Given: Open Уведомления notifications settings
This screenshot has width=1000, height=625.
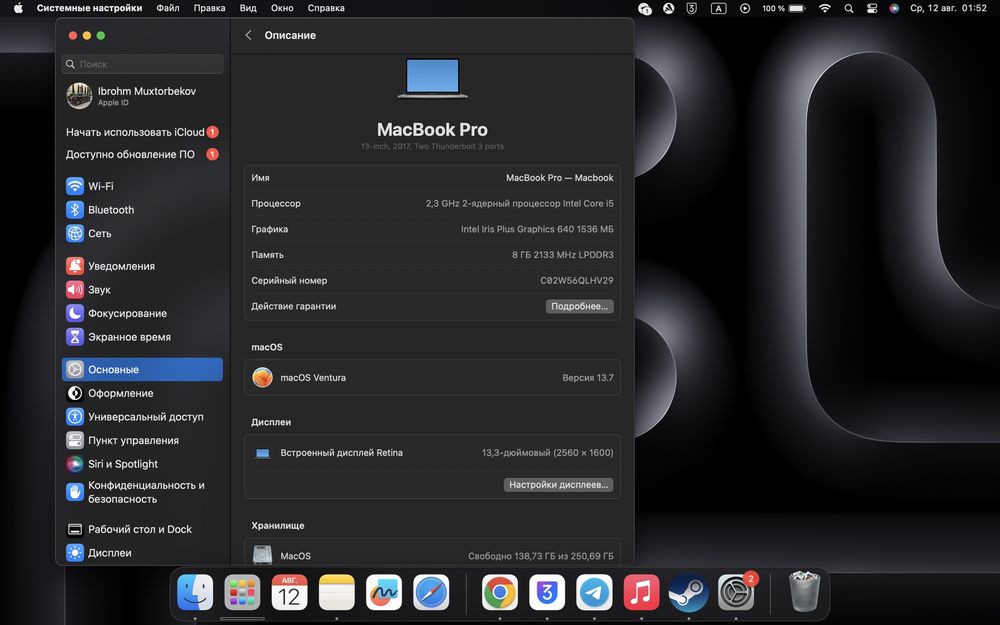Looking at the screenshot, I should [142, 266].
